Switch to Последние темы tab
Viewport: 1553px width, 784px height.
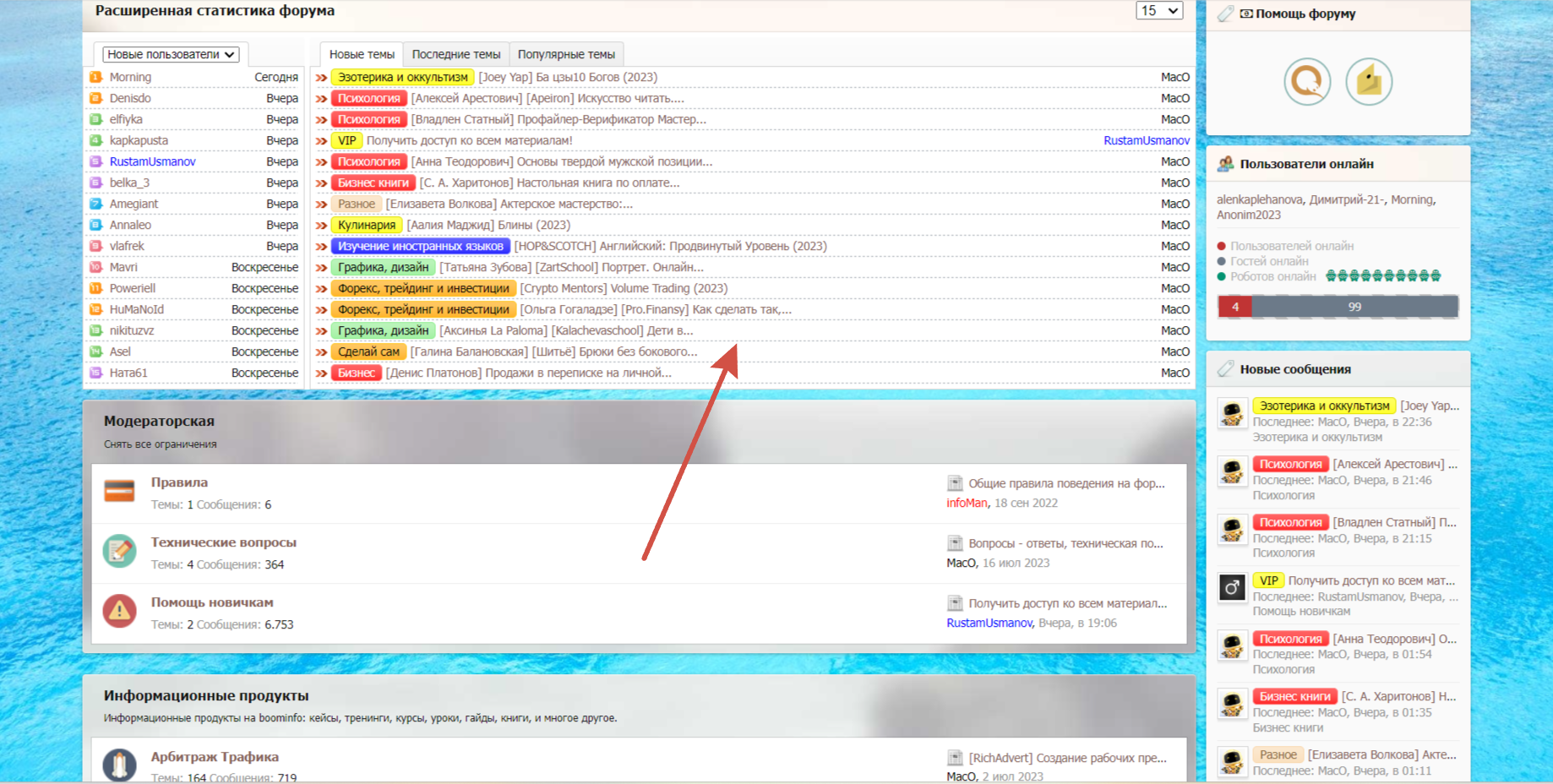(456, 54)
